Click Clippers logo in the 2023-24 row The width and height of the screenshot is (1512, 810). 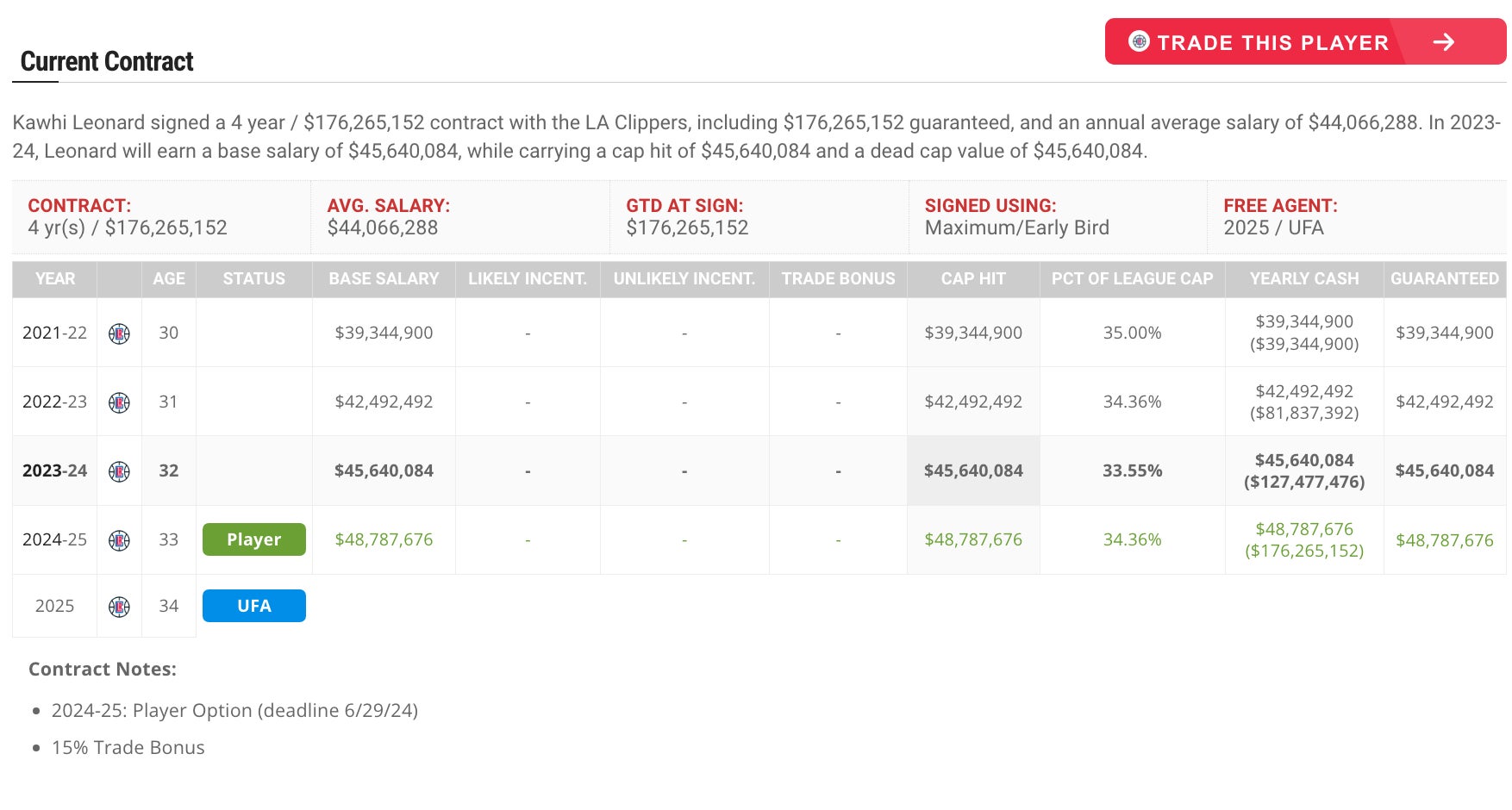coord(120,471)
